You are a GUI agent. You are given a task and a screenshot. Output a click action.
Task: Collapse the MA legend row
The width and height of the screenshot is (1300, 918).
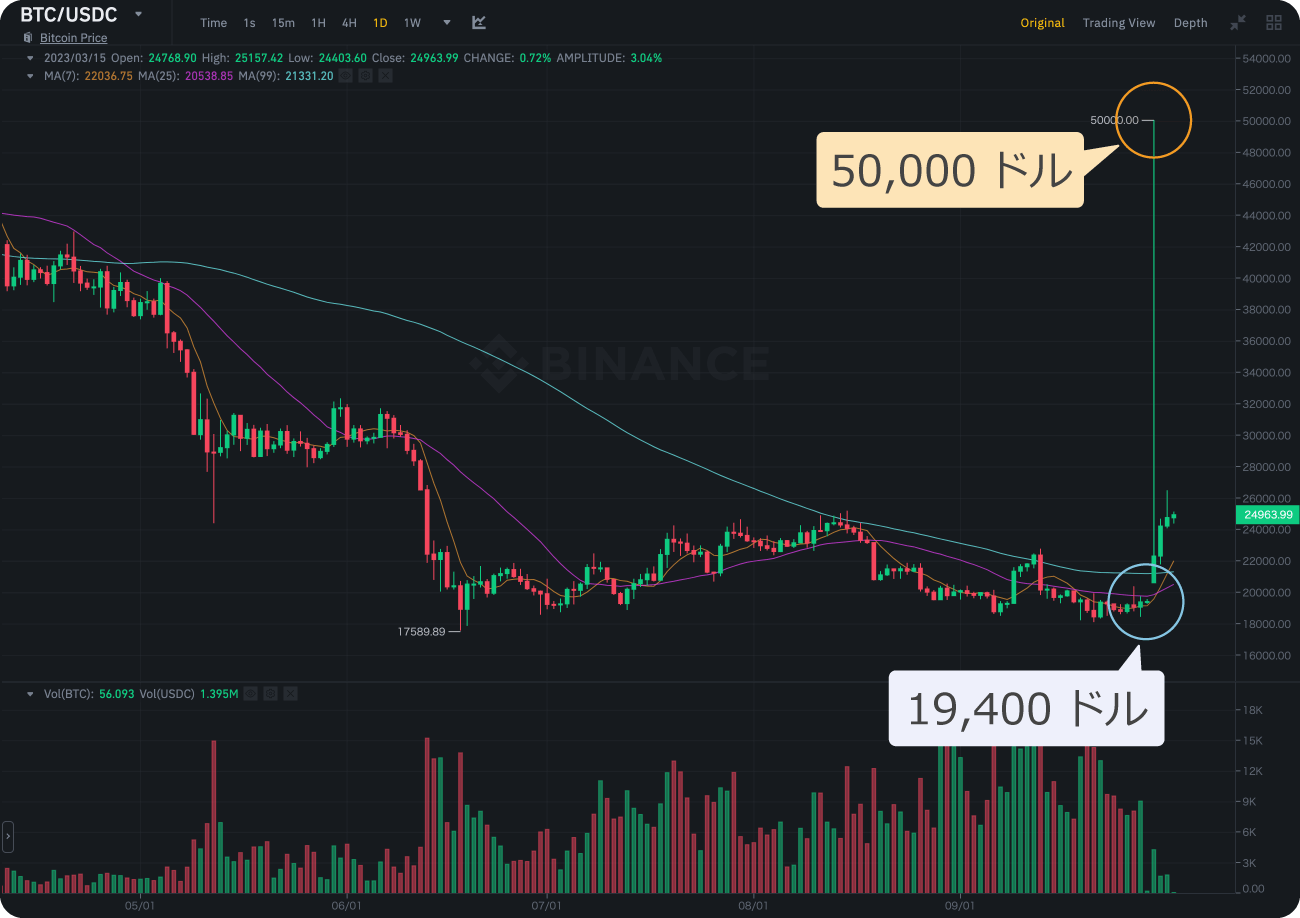30,75
